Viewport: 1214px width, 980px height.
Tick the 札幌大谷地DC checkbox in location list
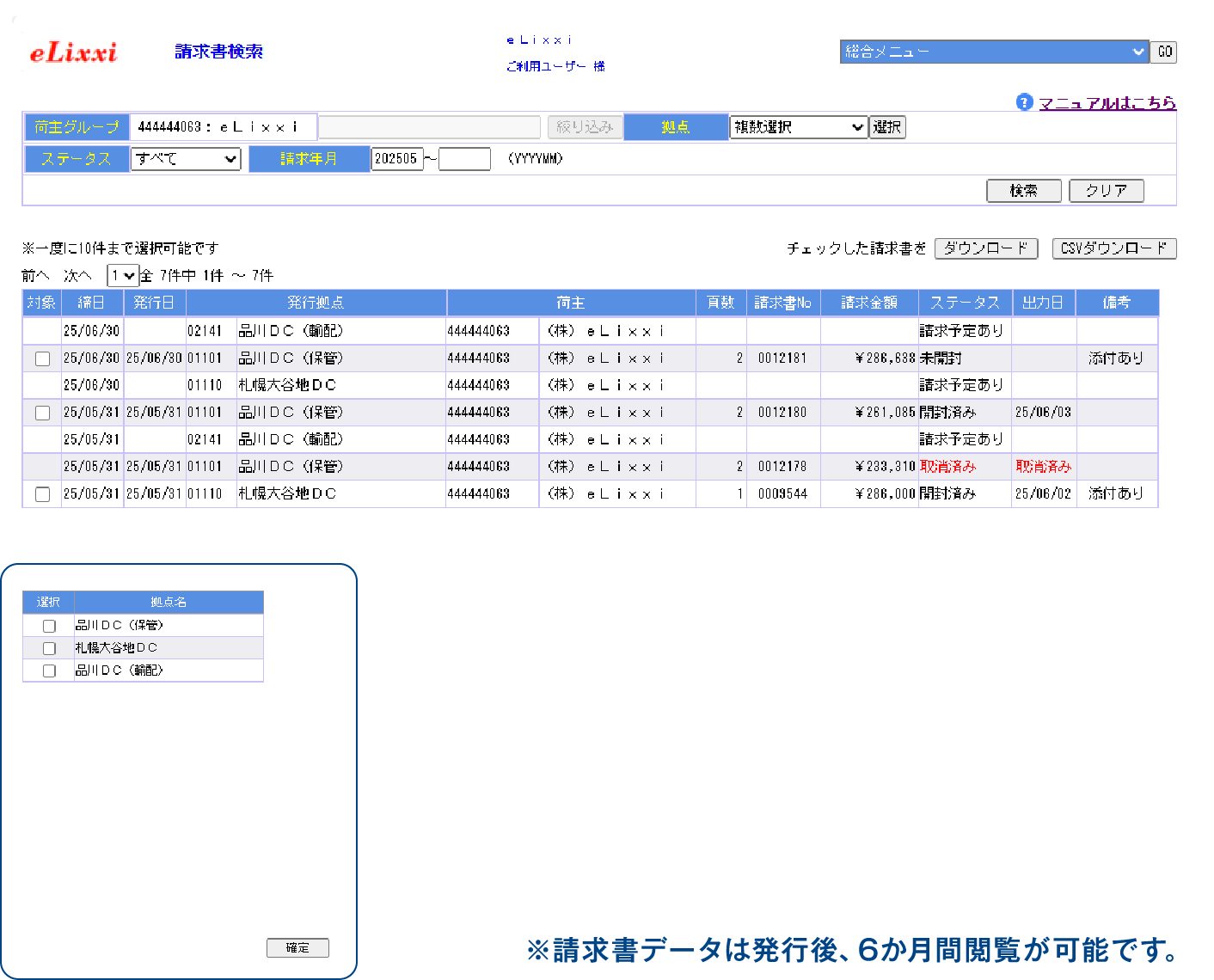pos(49,648)
